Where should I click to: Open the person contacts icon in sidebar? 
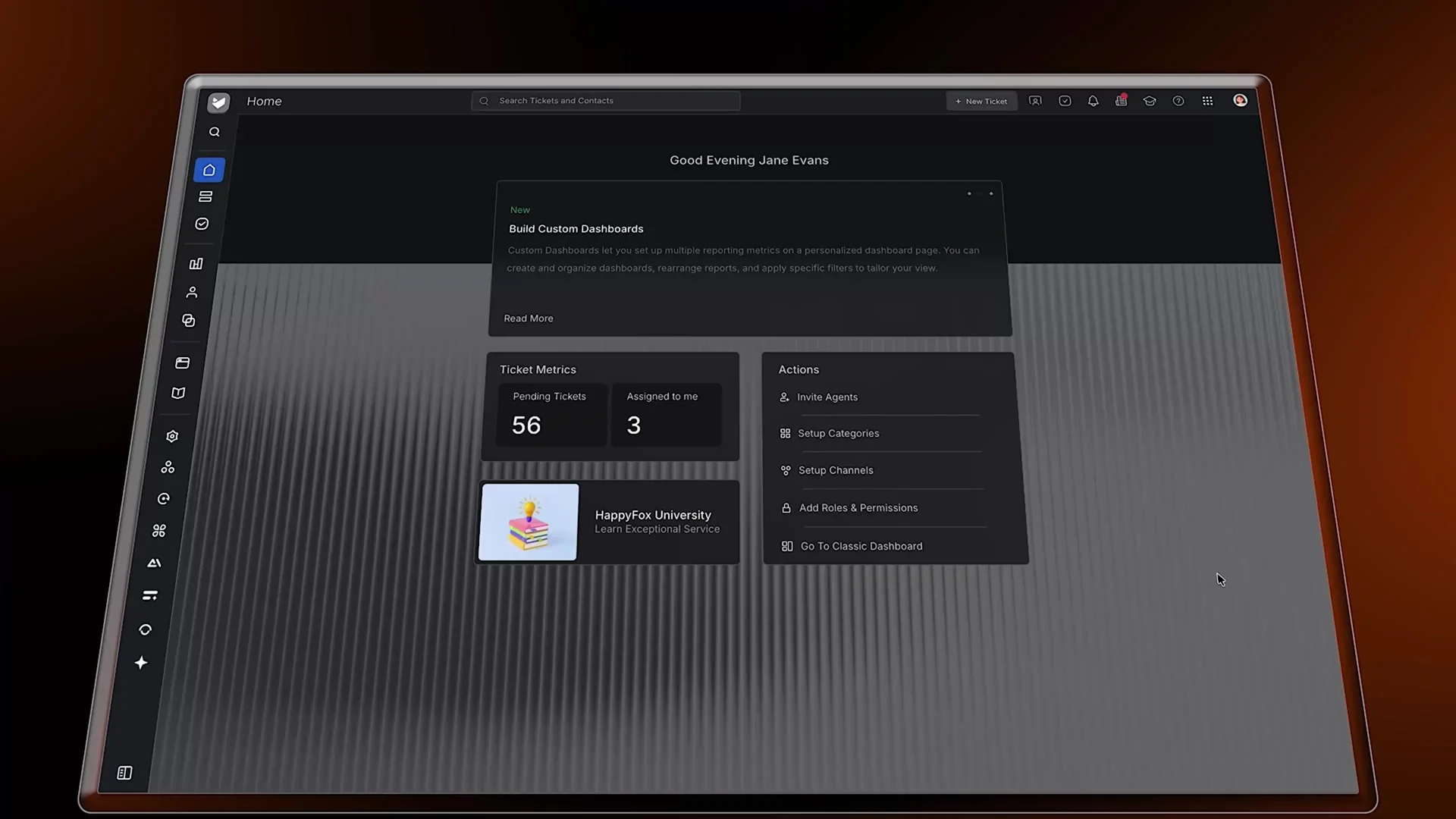pyautogui.click(x=192, y=292)
